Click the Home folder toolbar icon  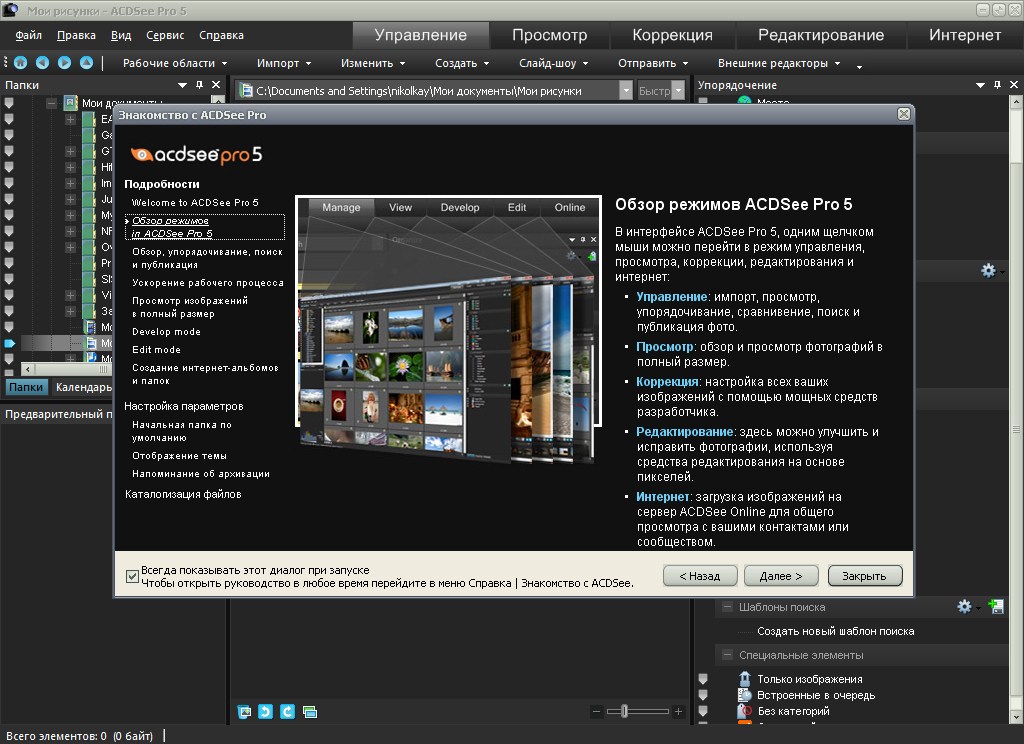[x=20, y=63]
